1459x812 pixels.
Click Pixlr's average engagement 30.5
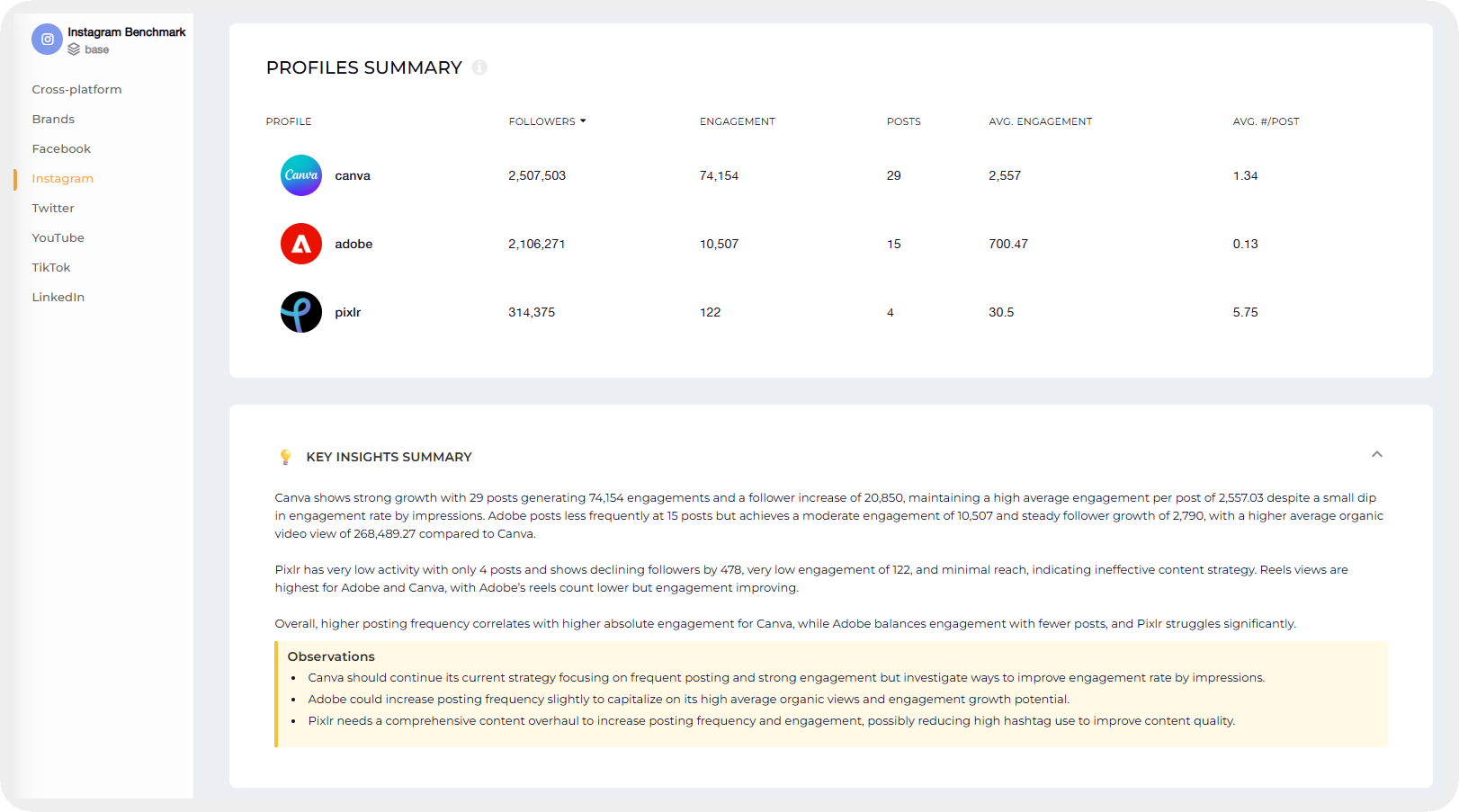(x=1001, y=312)
